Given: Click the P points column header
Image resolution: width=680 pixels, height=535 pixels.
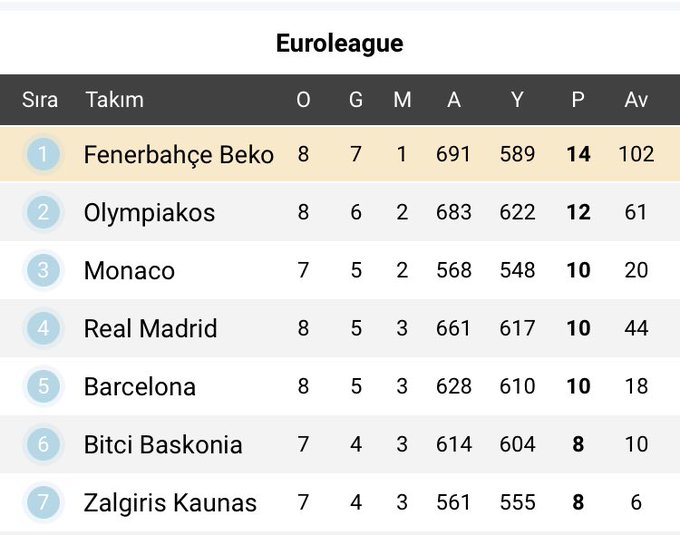Looking at the screenshot, I should 578,100.
